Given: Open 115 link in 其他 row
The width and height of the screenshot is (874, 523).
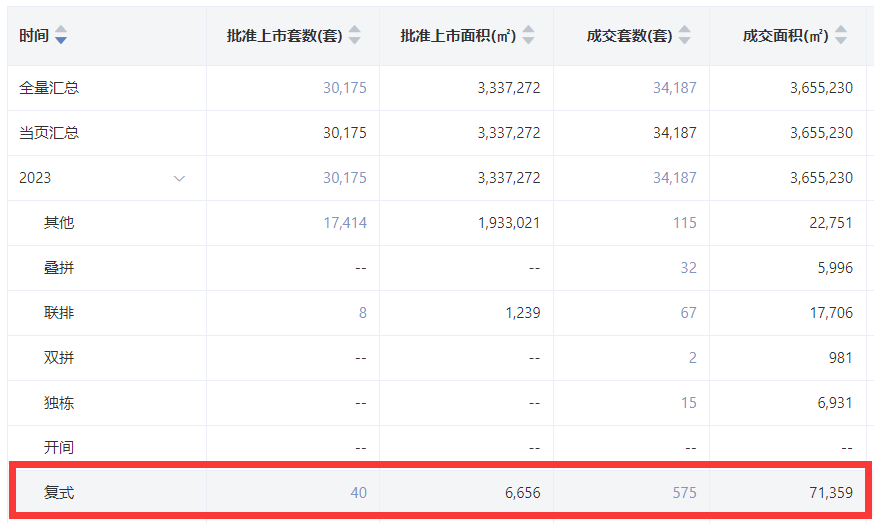Looking at the screenshot, I should [x=684, y=223].
